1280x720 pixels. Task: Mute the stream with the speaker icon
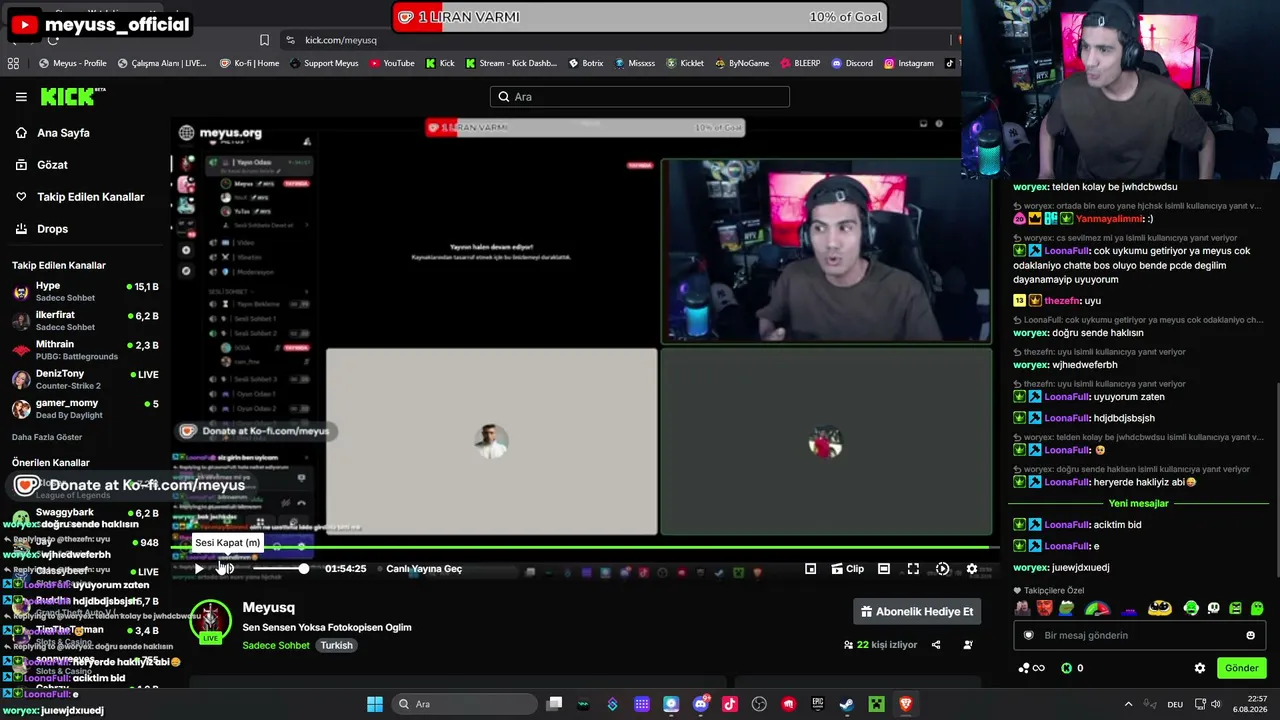[226, 569]
